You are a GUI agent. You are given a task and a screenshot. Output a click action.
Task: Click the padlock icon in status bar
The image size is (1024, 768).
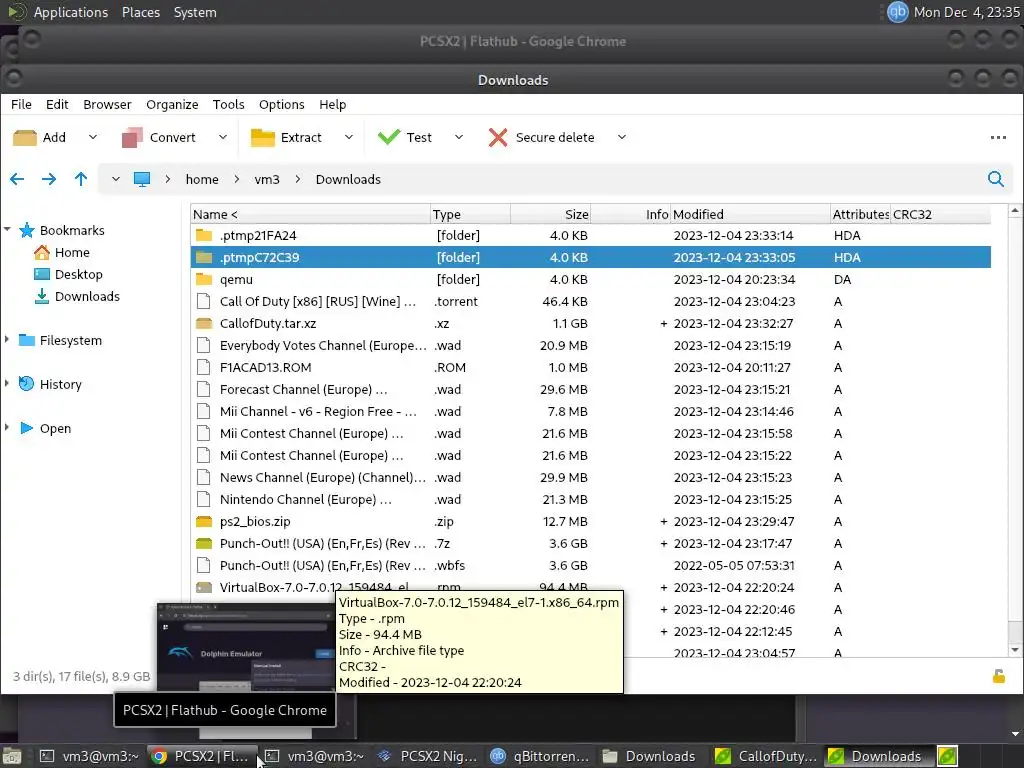[999, 676]
